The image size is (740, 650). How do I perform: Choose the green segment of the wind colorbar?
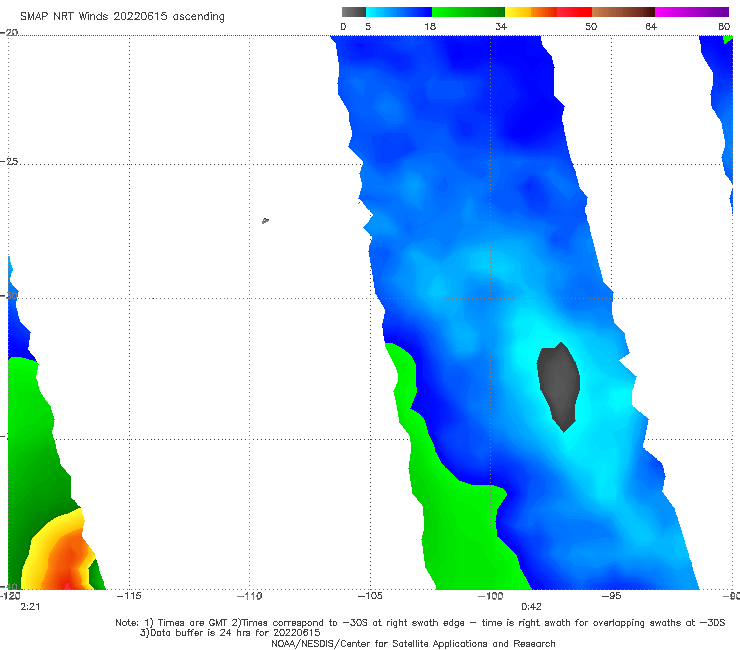[x=468, y=12]
